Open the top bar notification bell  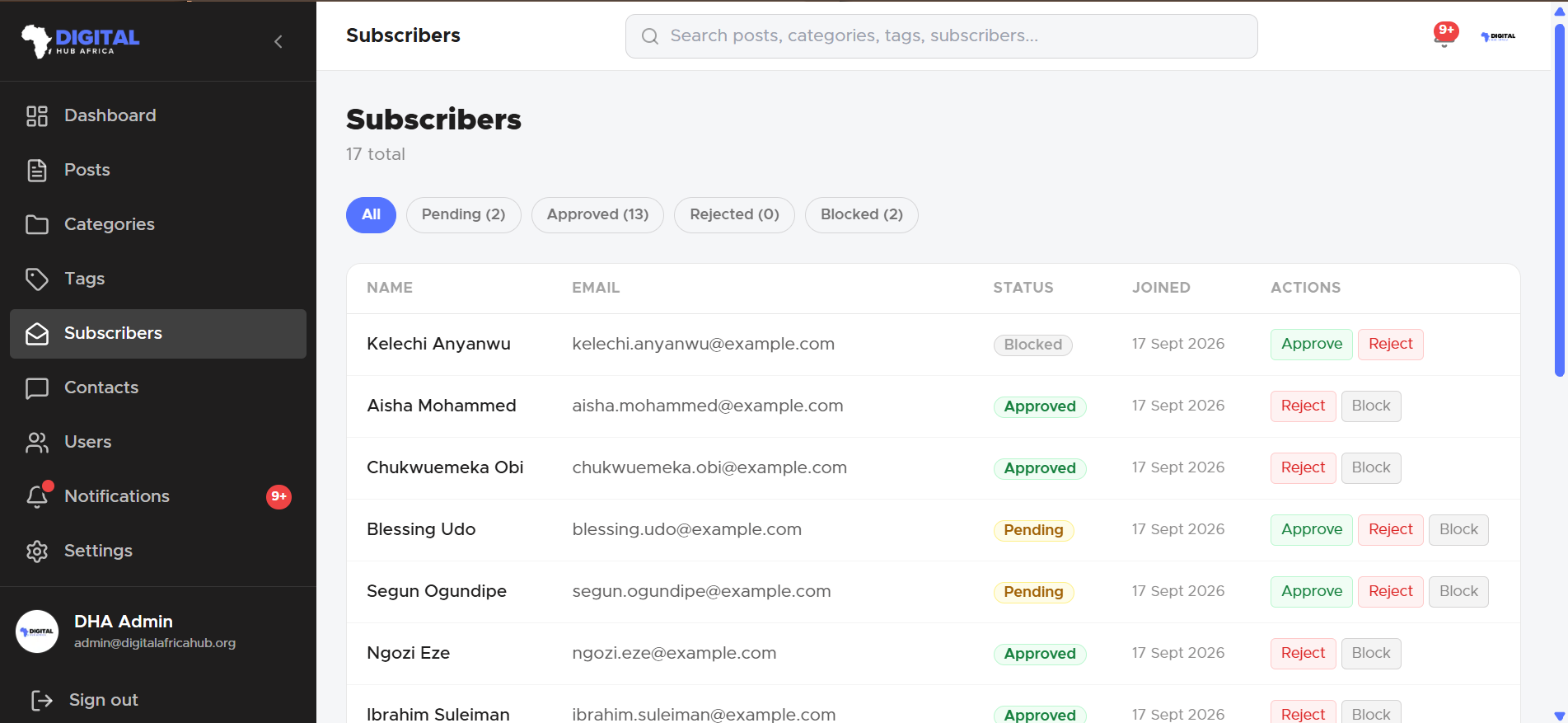pos(1444,35)
